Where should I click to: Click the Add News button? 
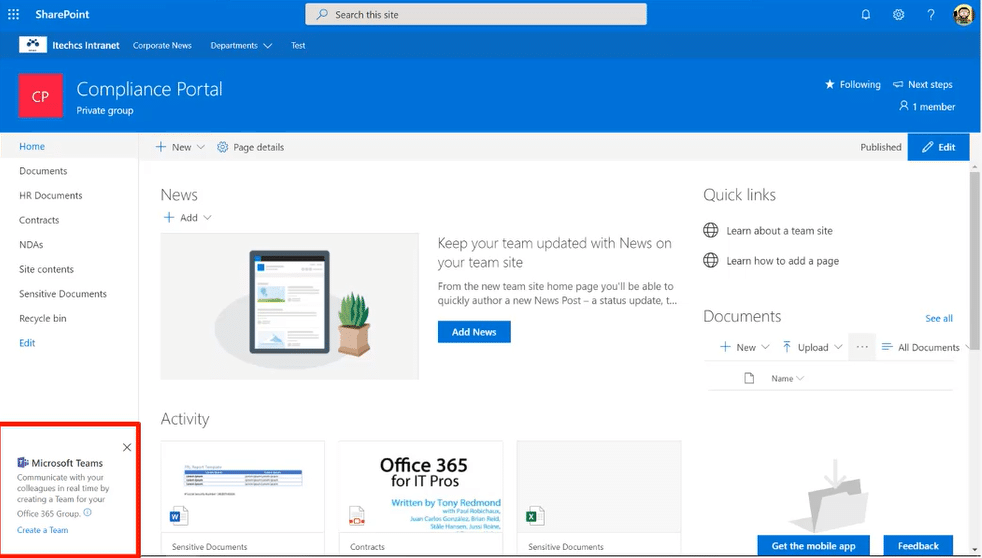point(474,332)
